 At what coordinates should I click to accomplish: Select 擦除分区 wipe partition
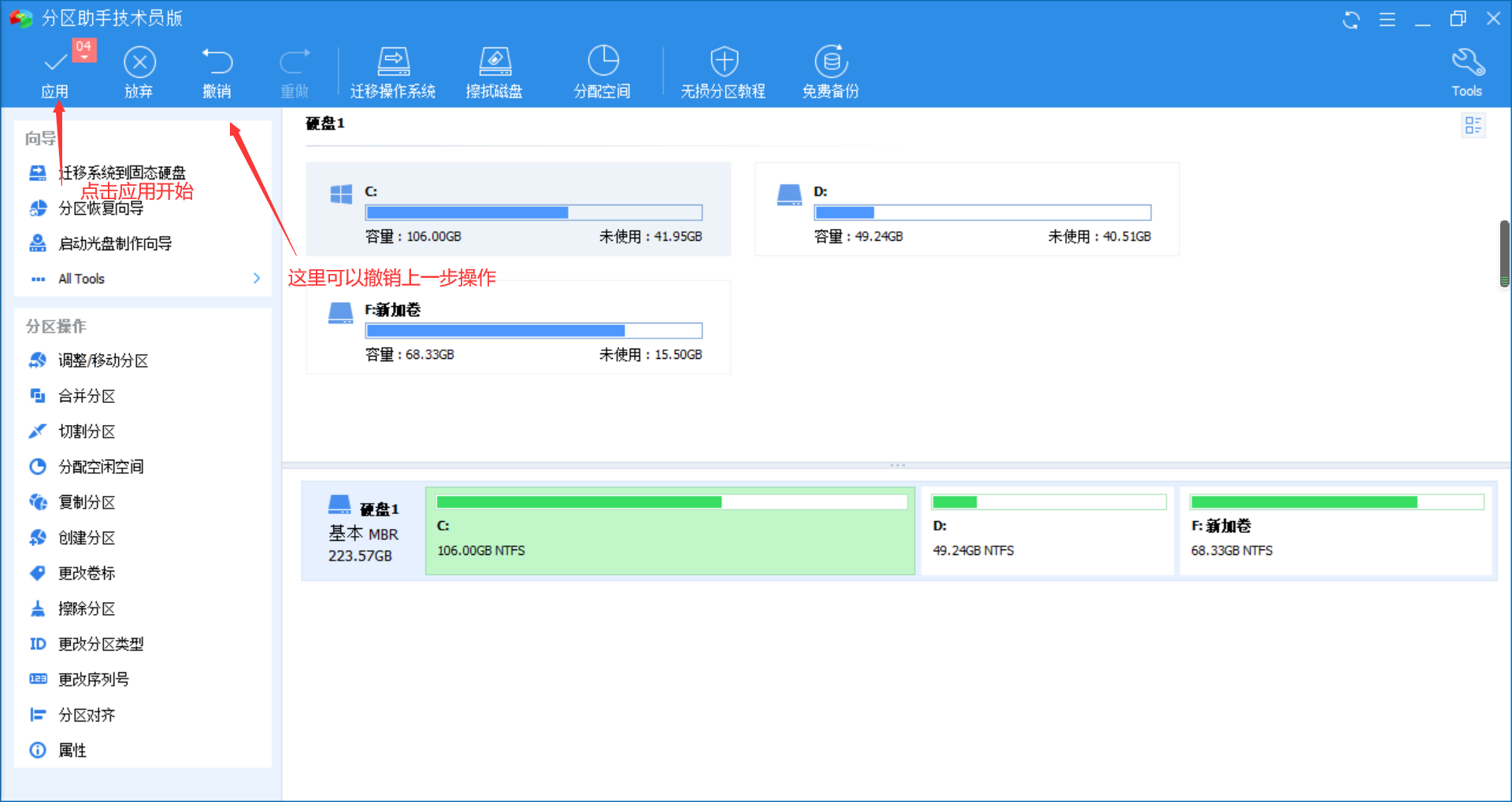[87, 608]
